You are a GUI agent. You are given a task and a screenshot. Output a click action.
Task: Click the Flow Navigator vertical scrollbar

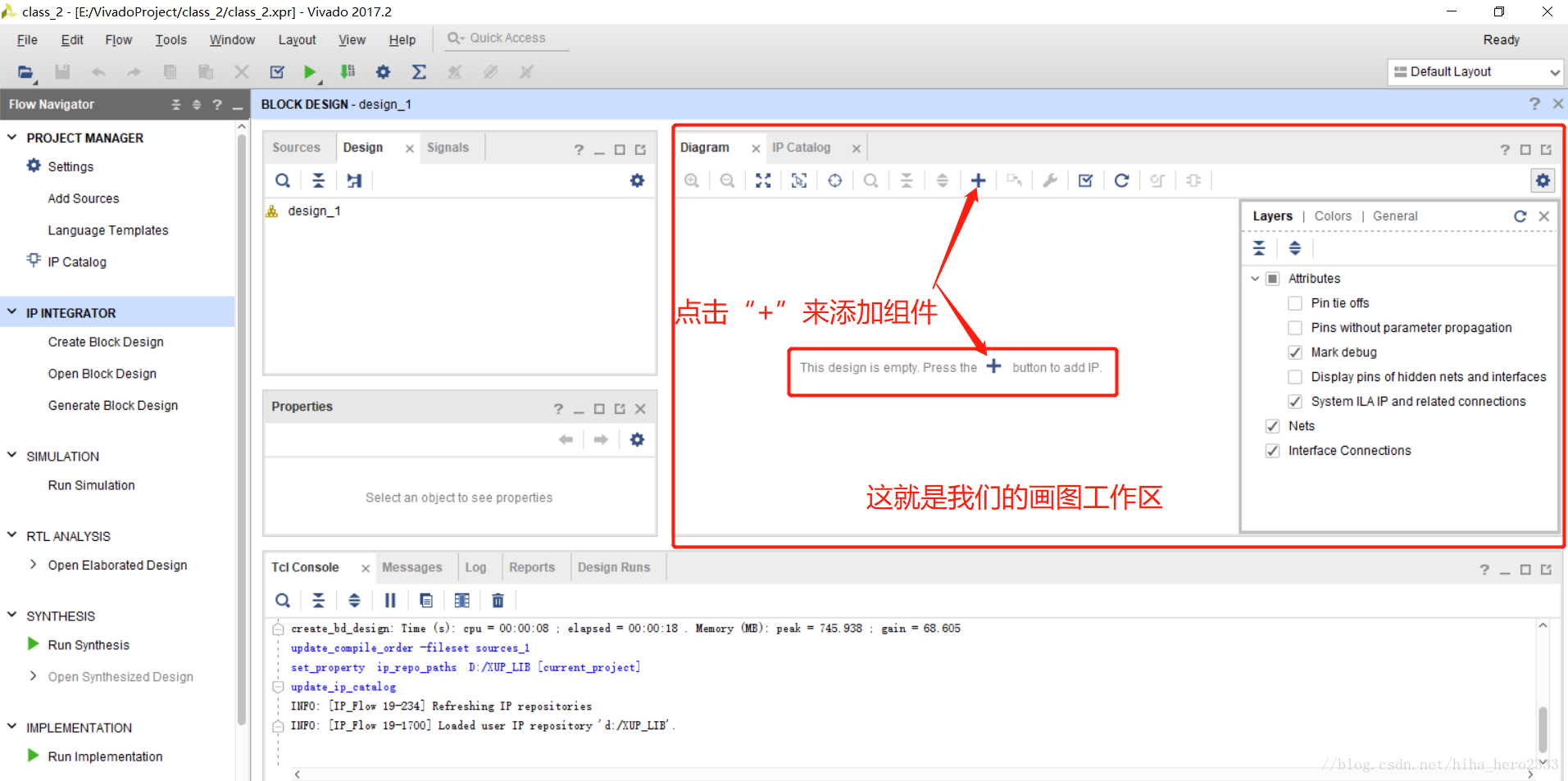coord(241,430)
